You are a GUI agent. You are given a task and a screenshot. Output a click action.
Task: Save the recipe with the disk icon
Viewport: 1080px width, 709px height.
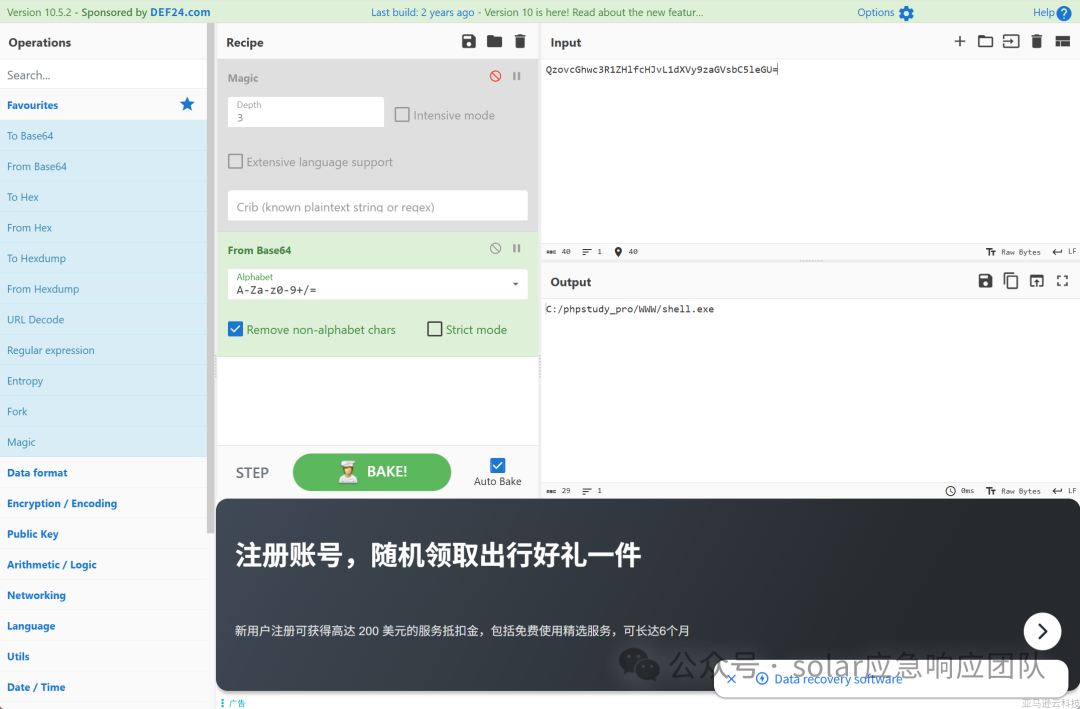click(x=469, y=41)
